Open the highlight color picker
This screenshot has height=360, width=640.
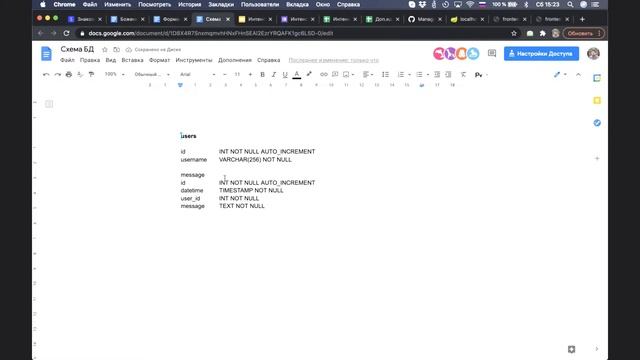[x=309, y=74]
